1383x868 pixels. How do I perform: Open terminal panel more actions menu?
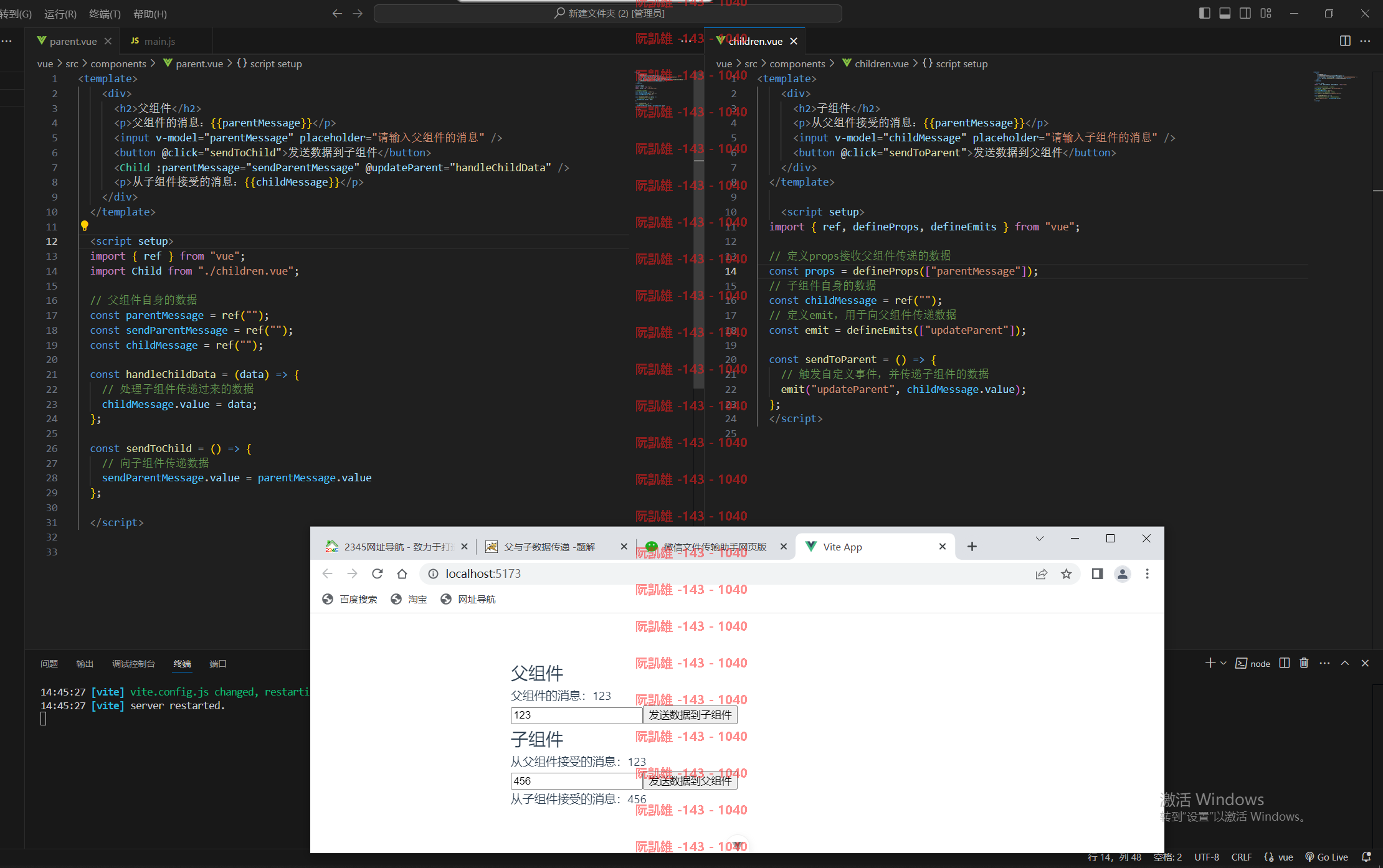point(1324,663)
